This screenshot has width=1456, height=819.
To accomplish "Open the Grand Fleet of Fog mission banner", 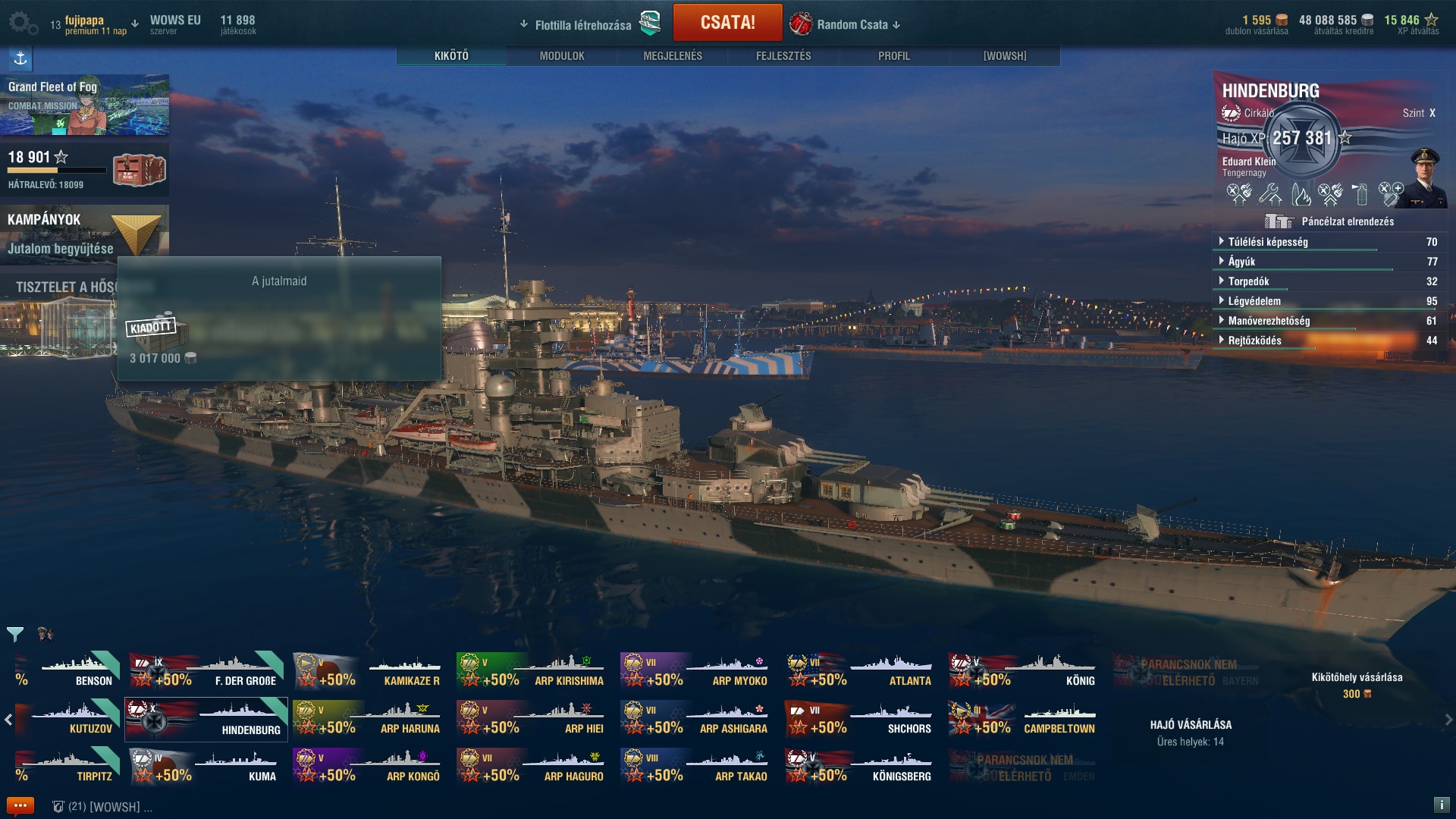I will [84, 105].
